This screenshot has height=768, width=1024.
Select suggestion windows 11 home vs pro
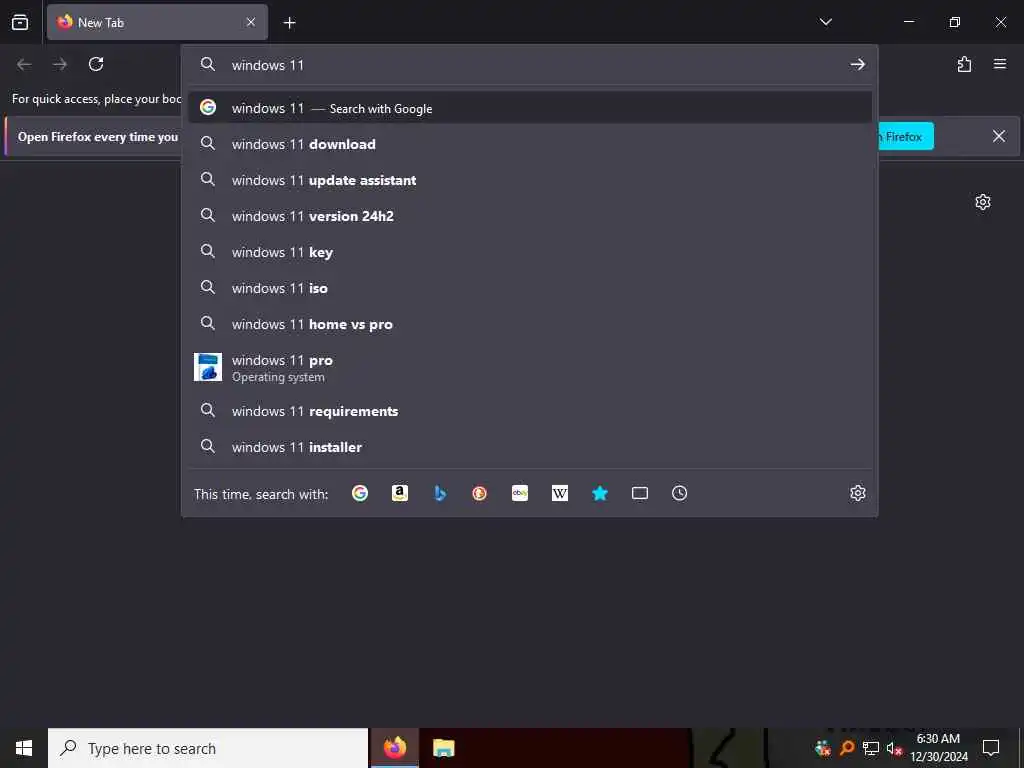click(530, 324)
